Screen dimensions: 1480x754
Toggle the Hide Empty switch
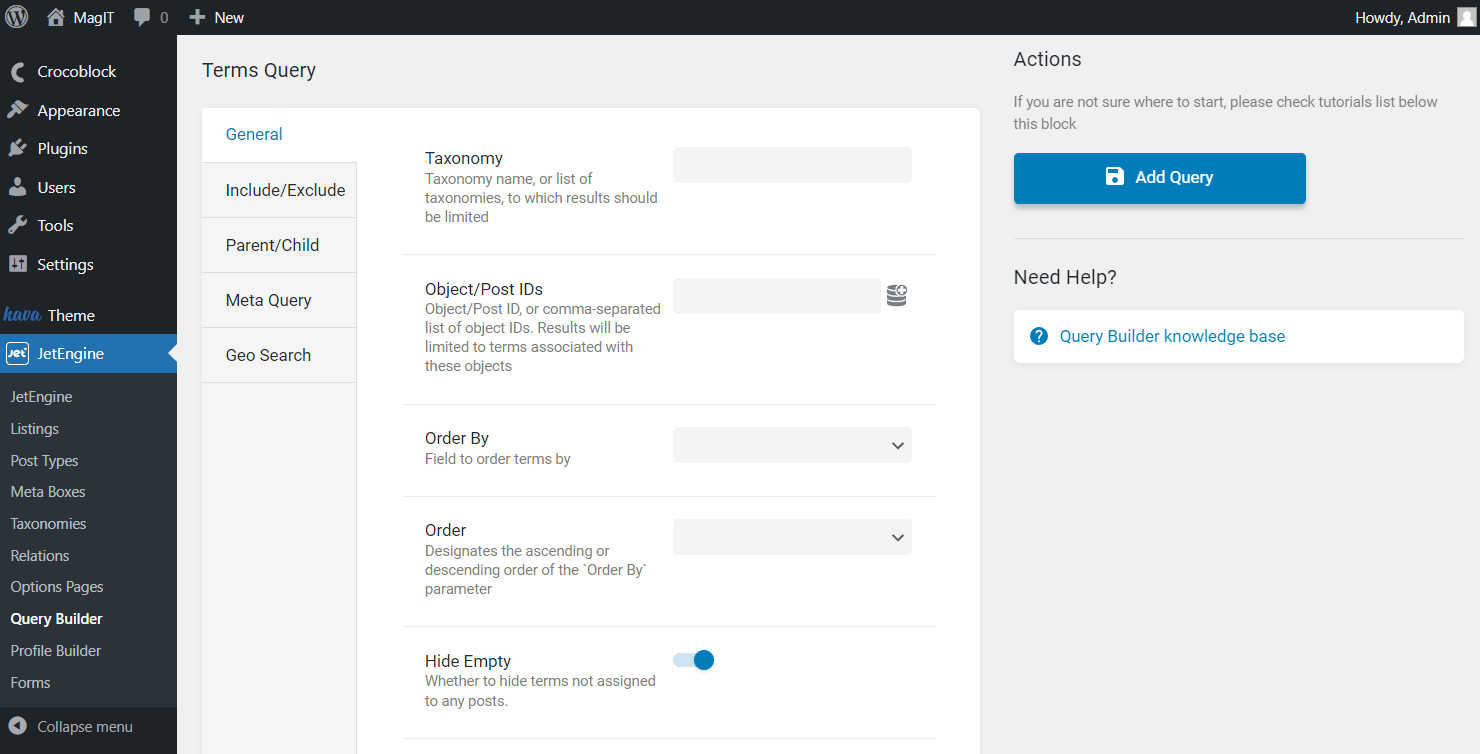[694, 660]
